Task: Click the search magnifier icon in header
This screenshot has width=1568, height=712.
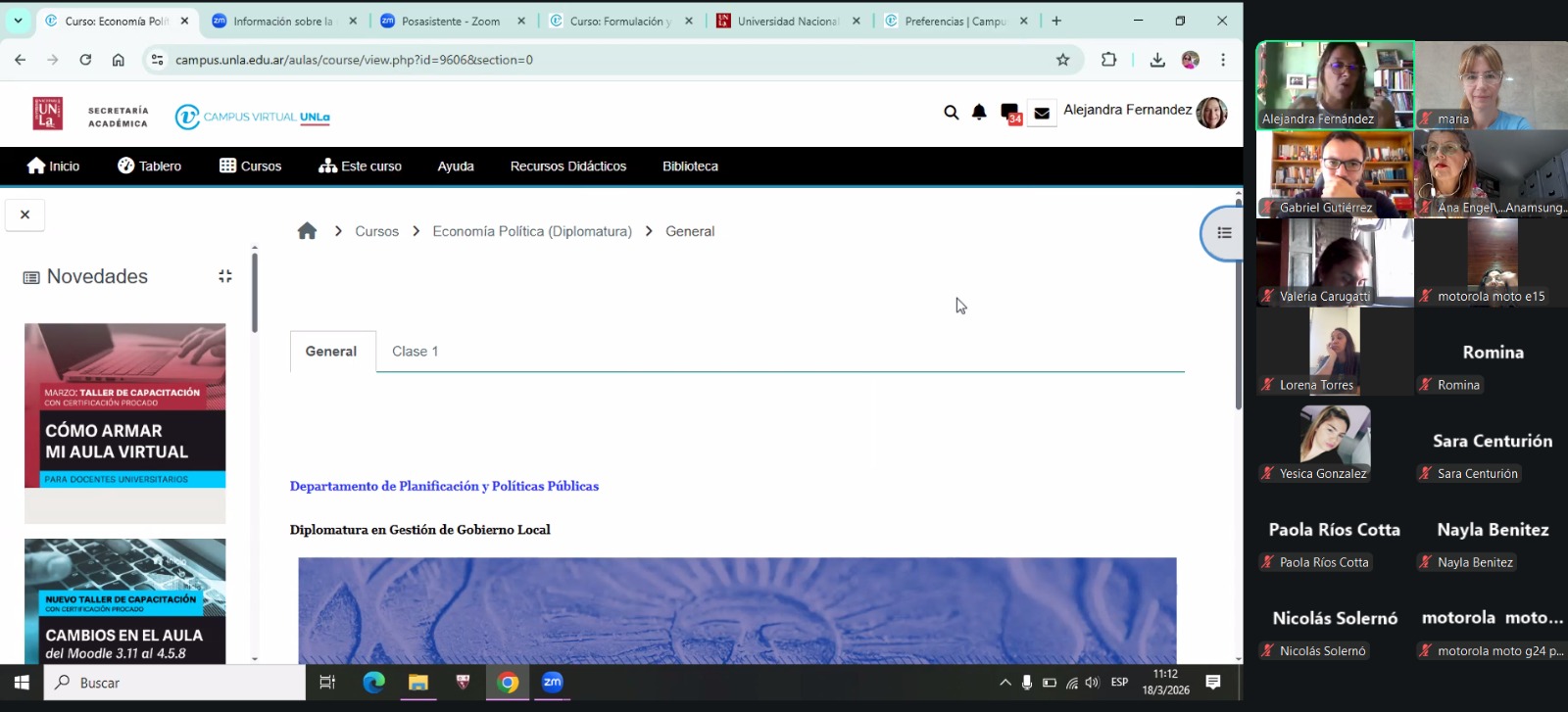Action: tap(951, 113)
